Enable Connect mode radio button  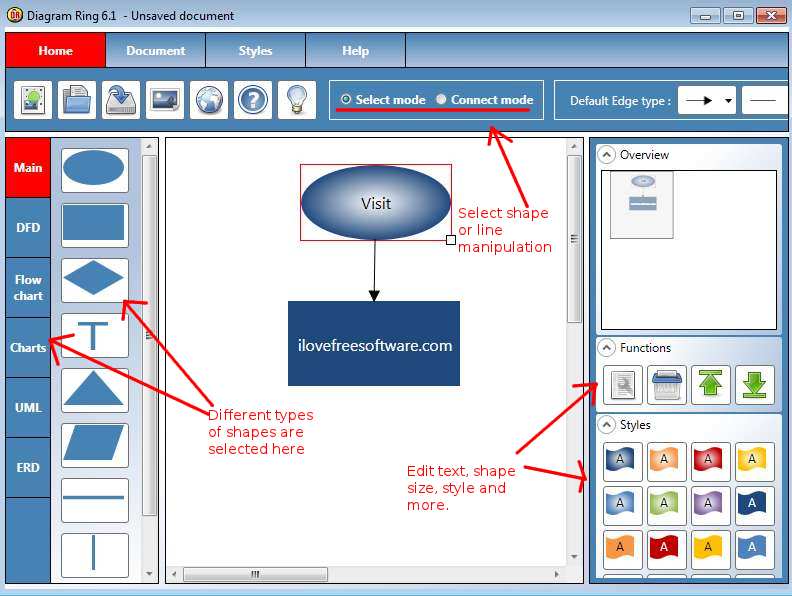[441, 100]
